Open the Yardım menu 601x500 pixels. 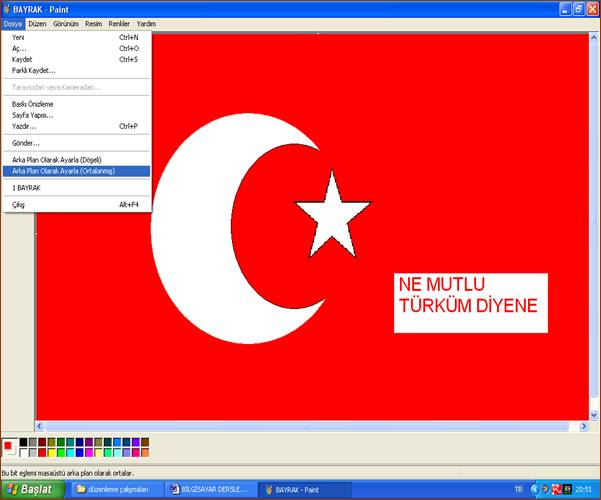click(146, 24)
